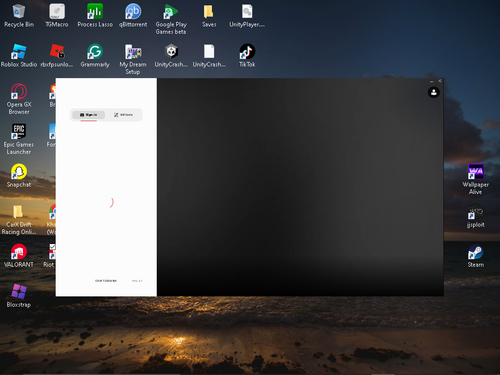Viewport: 500px width, 375px height.
Task: Open My Dream Setup shortcut
Action: [133, 59]
